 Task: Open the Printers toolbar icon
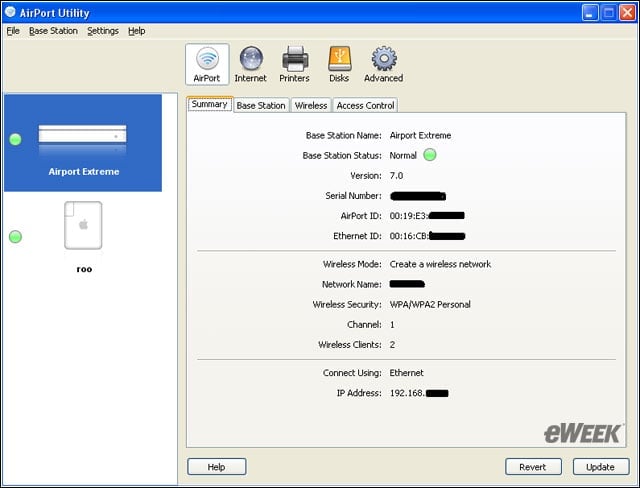pos(294,64)
